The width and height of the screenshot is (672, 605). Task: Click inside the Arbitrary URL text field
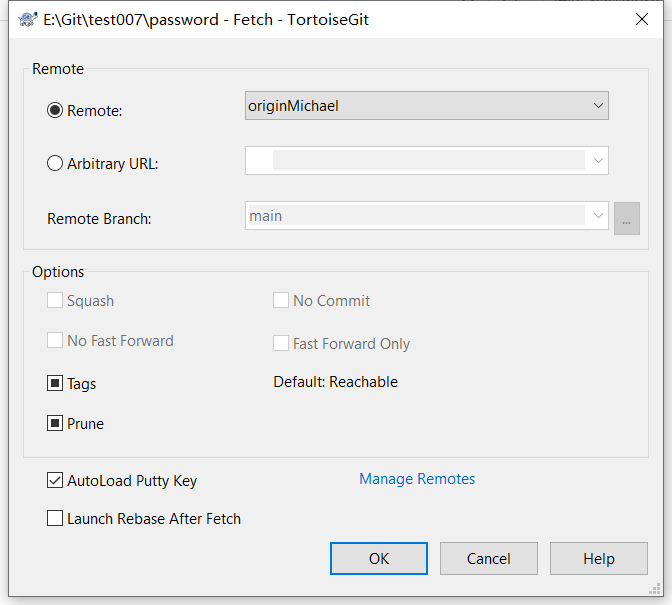pyautogui.click(x=417, y=161)
